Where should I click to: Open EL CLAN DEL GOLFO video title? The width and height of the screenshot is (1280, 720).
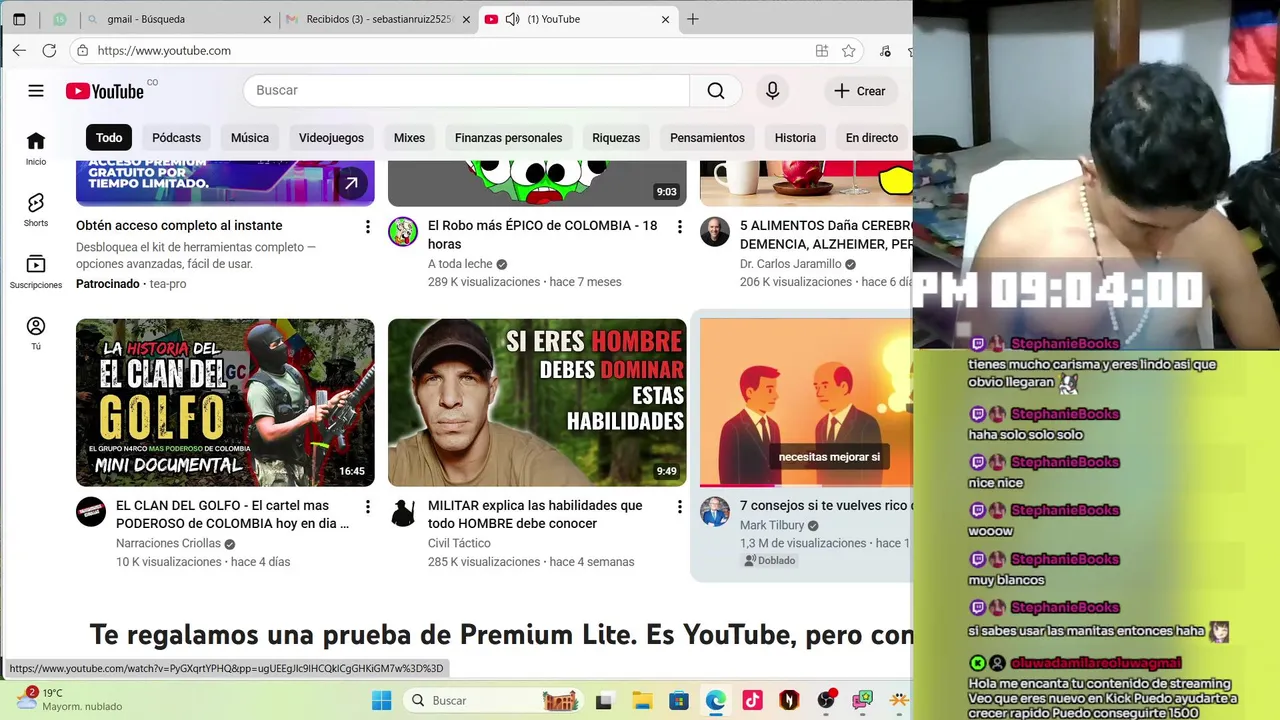click(x=232, y=515)
